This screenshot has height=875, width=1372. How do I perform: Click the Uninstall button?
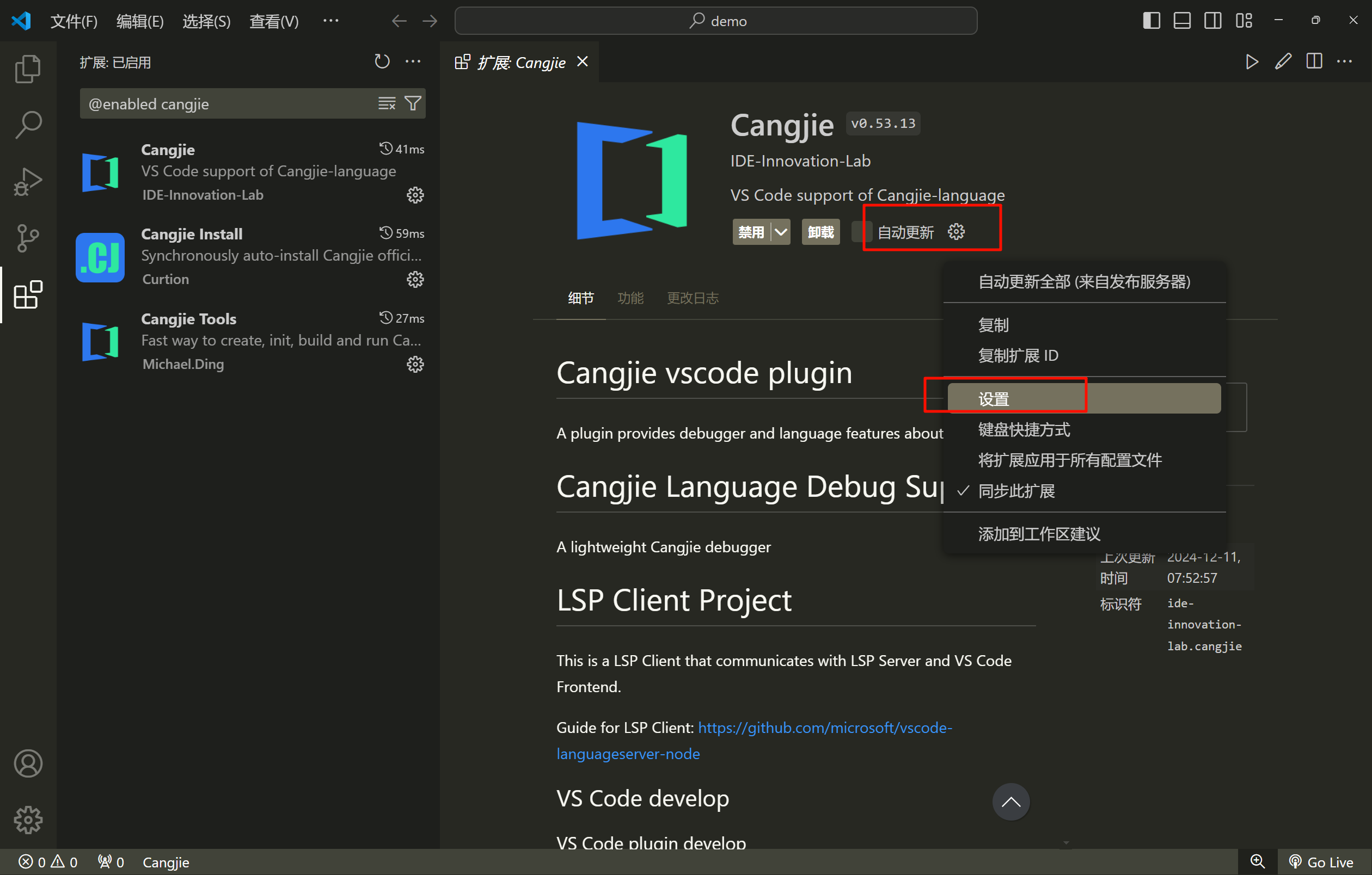click(820, 232)
